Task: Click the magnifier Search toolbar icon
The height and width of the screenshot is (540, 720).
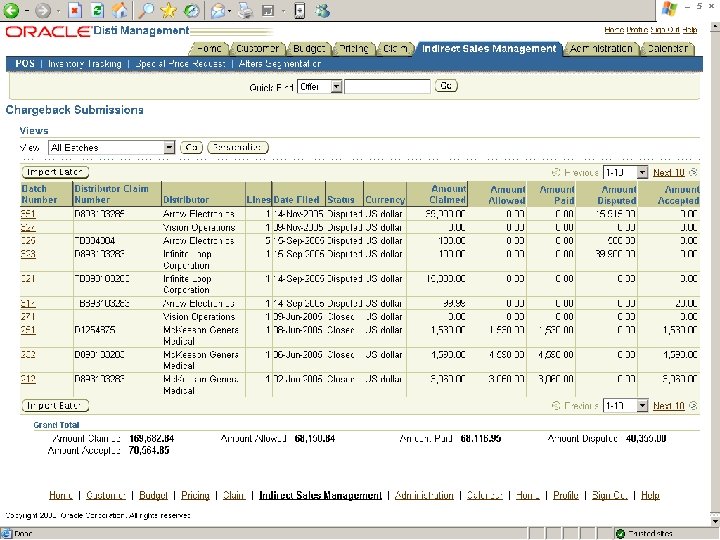Action: pyautogui.click(x=146, y=10)
